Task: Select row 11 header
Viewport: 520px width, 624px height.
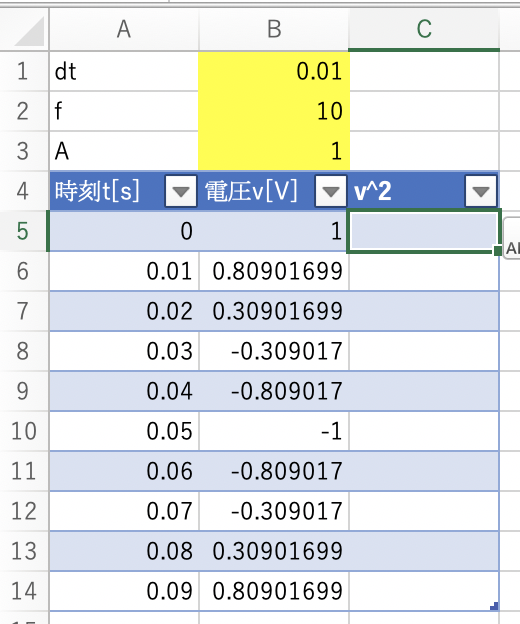Action: (24, 471)
